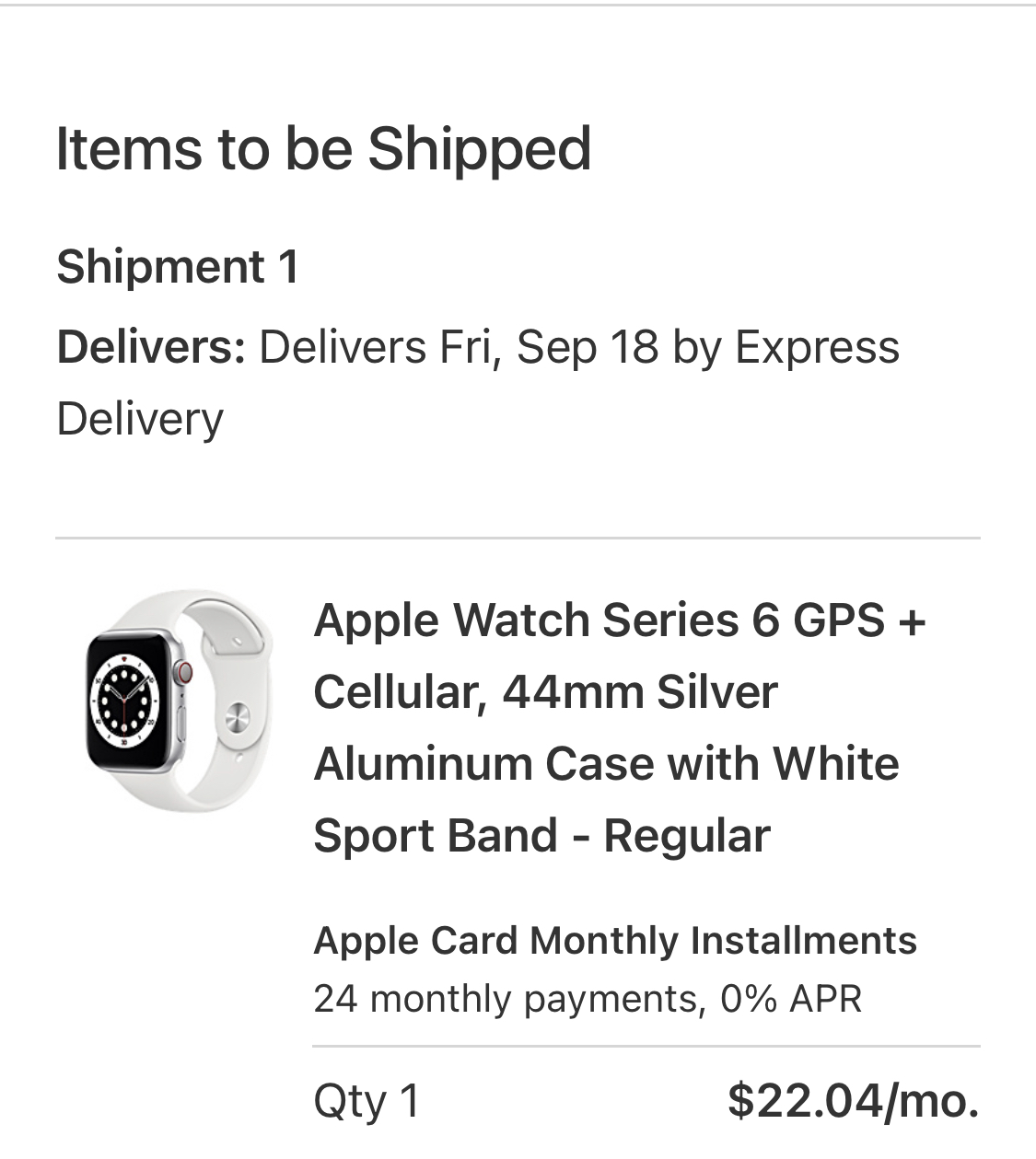Click the bold "Delivers:" label

point(151,347)
